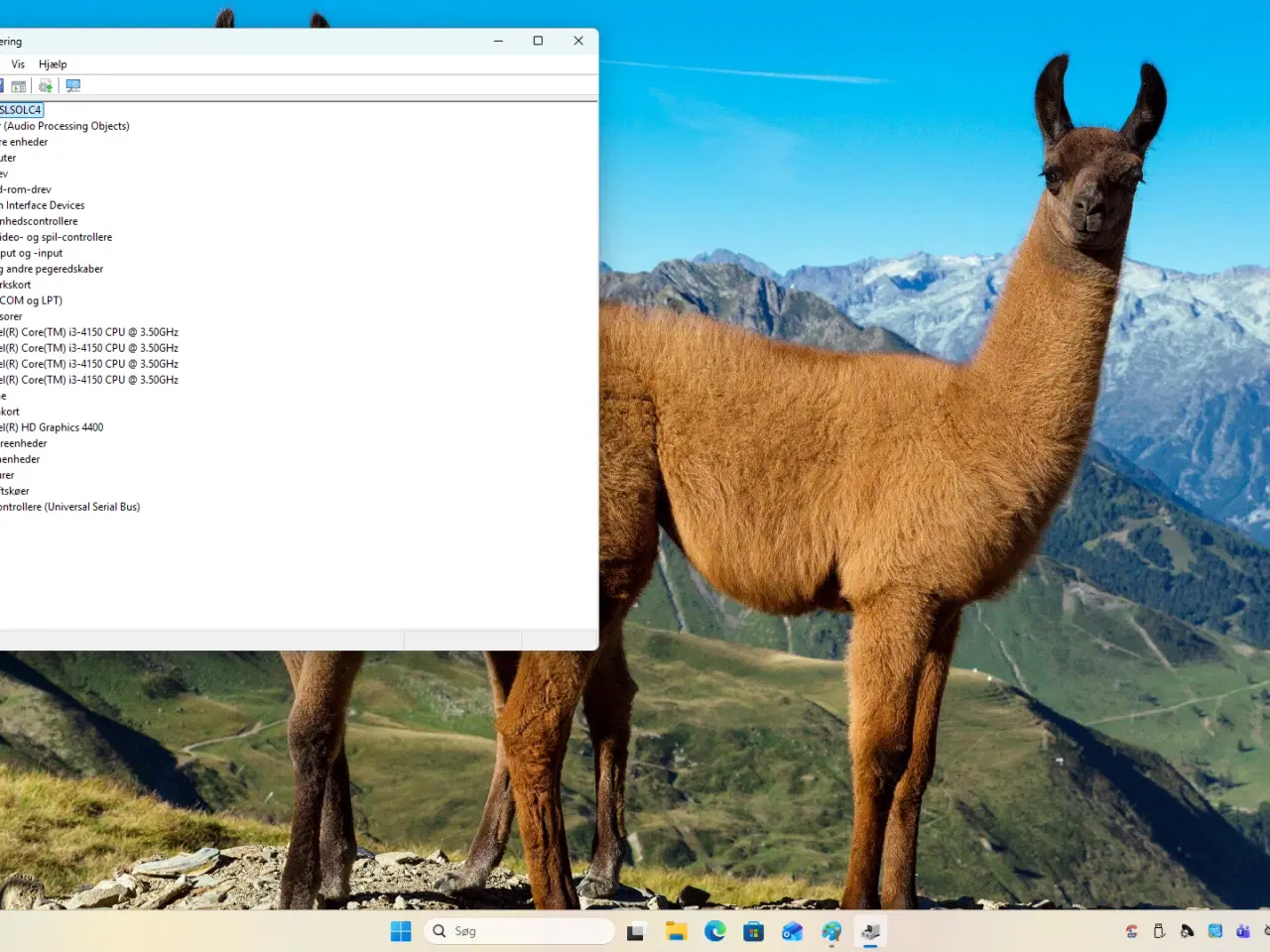Launch Microsoft Edge from the taskbar
The height and width of the screenshot is (952, 1270).
pyautogui.click(x=715, y=931)
